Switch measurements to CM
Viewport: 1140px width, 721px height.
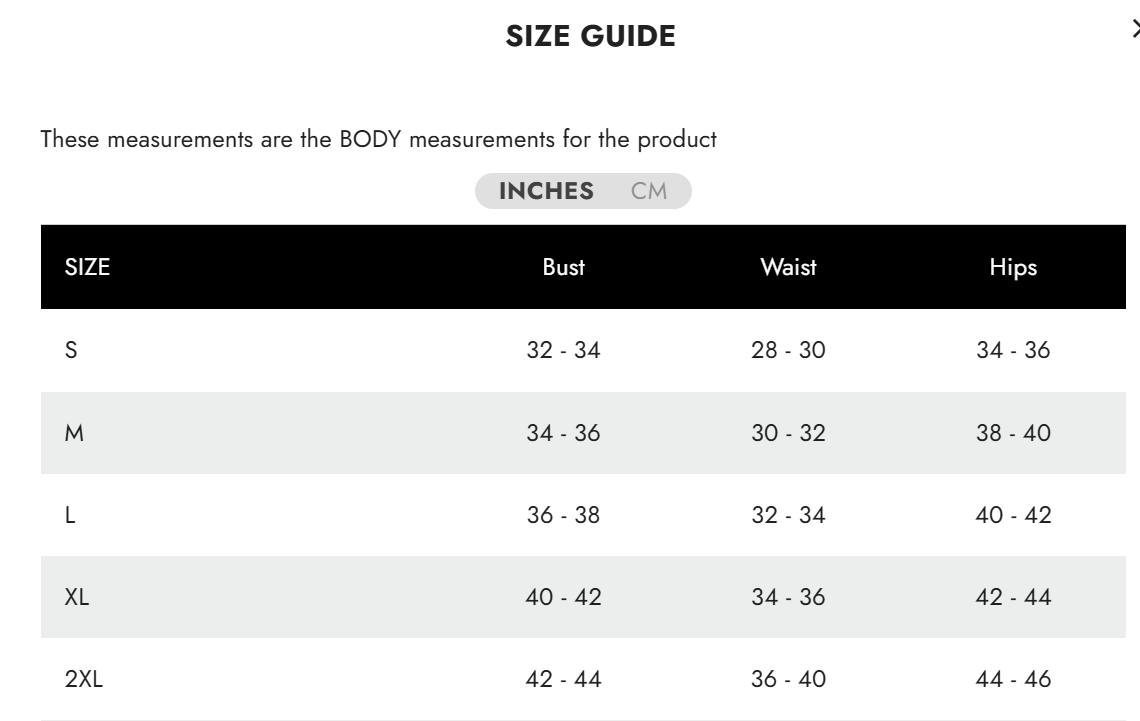pyautogui.click(x=650, y=192)
